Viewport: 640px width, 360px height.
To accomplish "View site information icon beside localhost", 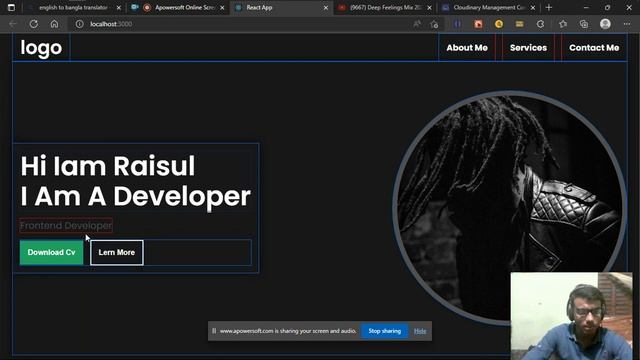I will pyautogui.click(x=80, y=24).
